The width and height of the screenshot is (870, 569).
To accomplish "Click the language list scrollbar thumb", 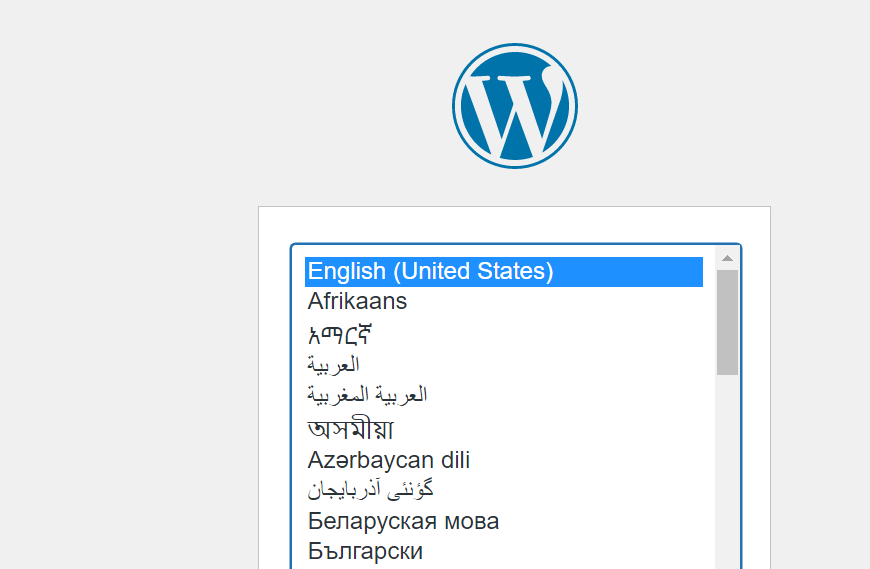I will [727, 322].
